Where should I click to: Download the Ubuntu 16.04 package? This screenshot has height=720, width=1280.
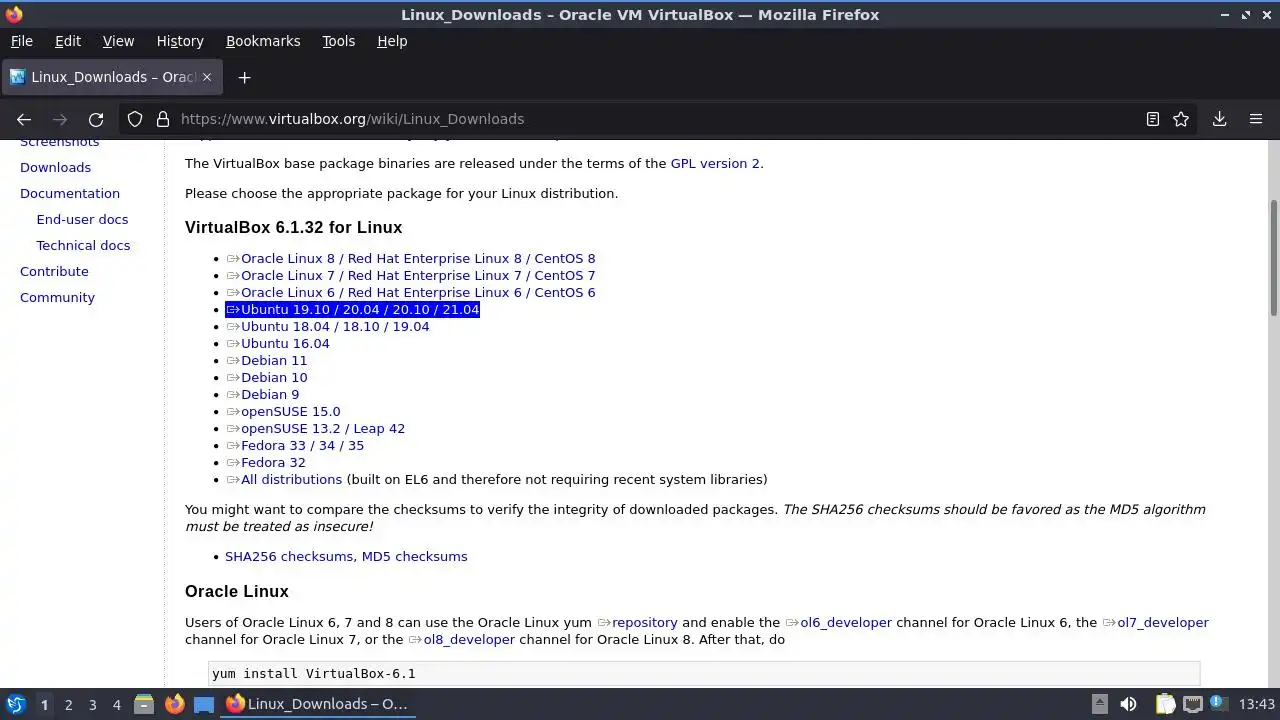(x=277, y=343)
